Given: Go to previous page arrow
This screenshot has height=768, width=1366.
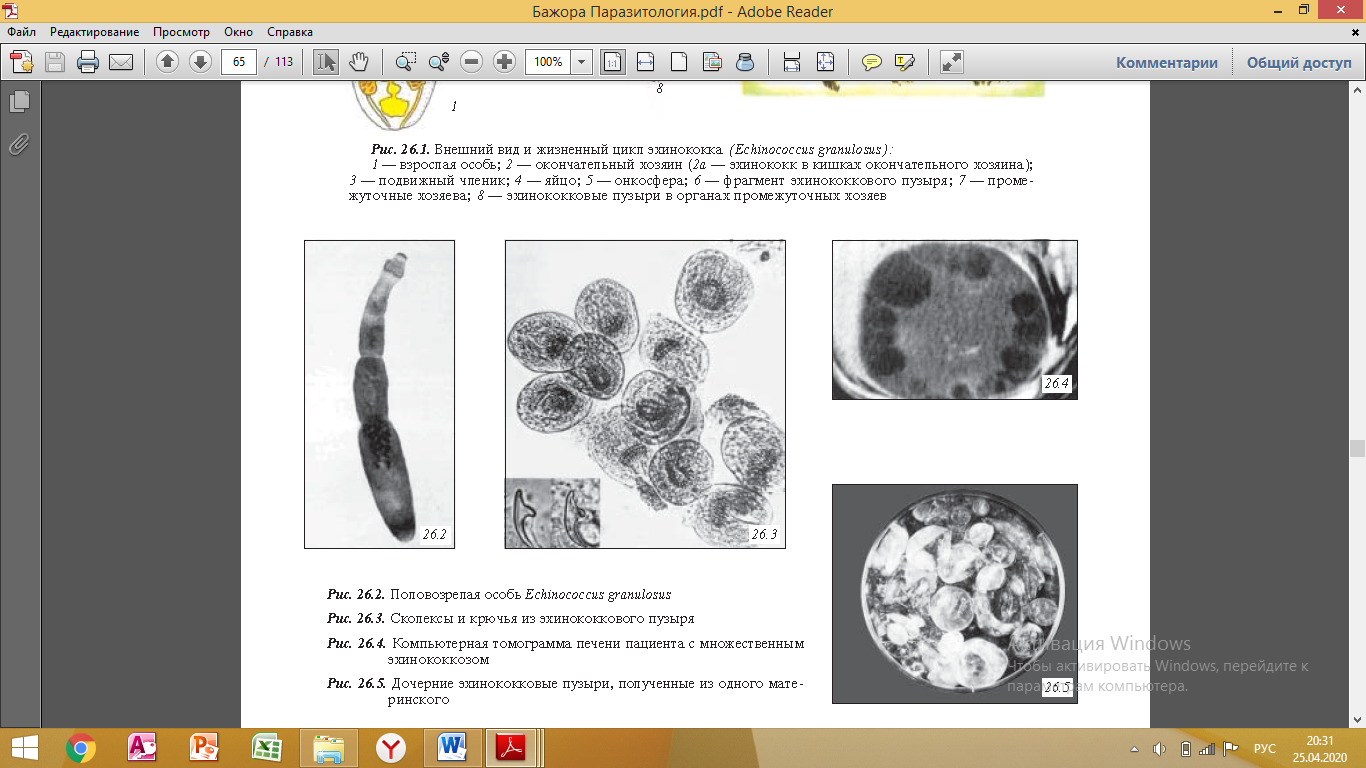Looking at the screenshot, I should point(167,62).
